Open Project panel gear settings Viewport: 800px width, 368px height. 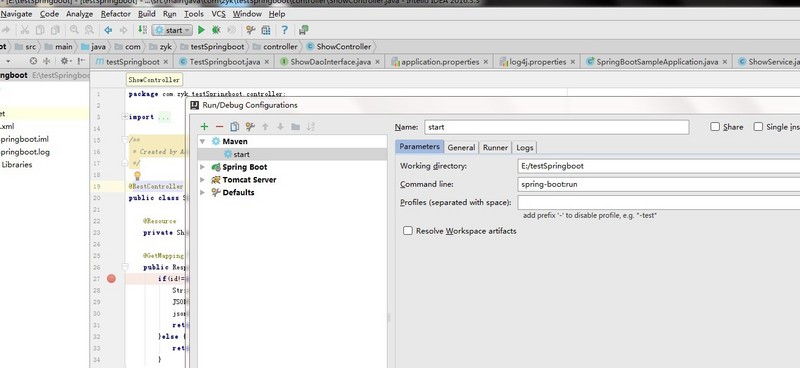[65, 61]
